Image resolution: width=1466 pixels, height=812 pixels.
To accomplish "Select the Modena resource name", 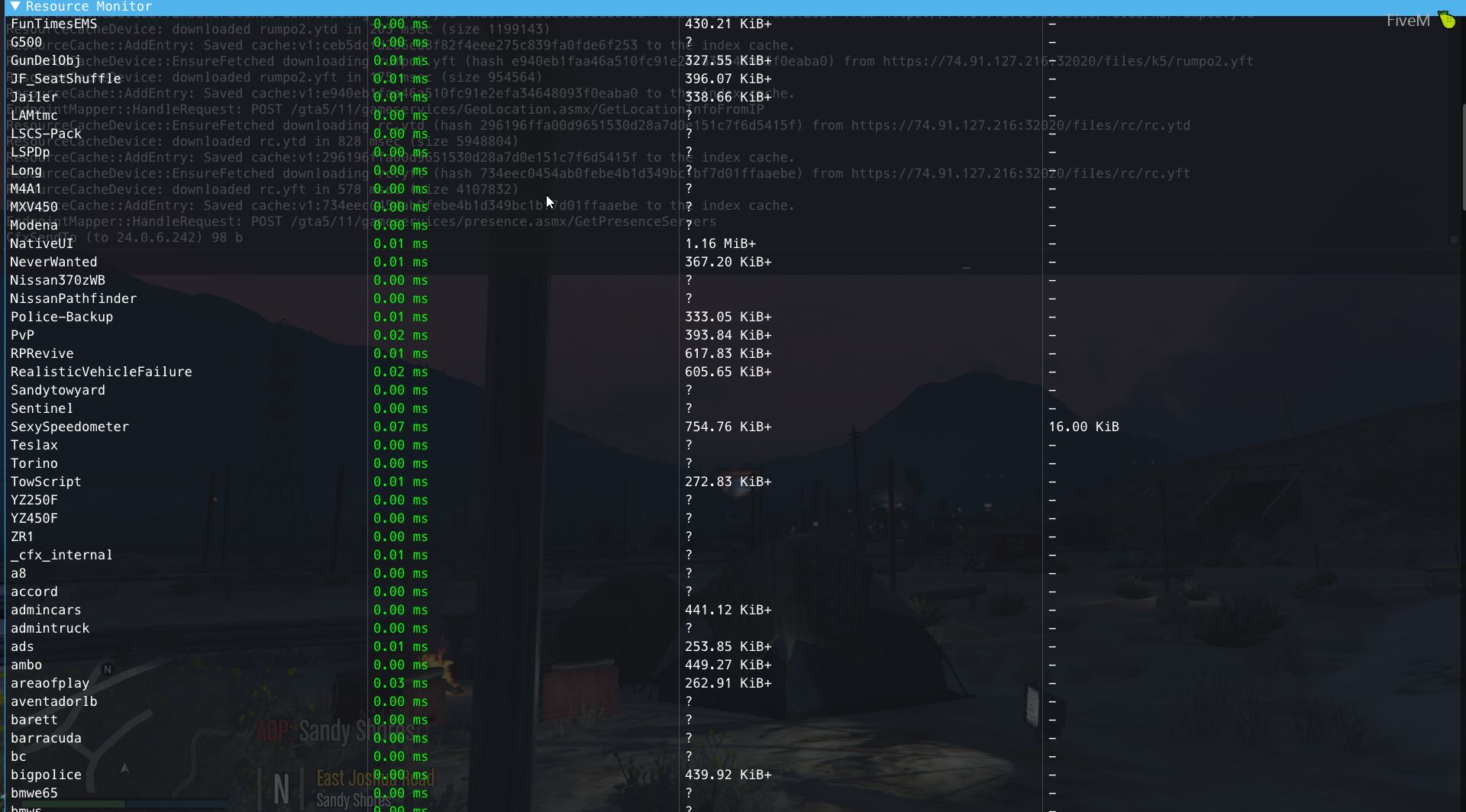I will point(34,225).
